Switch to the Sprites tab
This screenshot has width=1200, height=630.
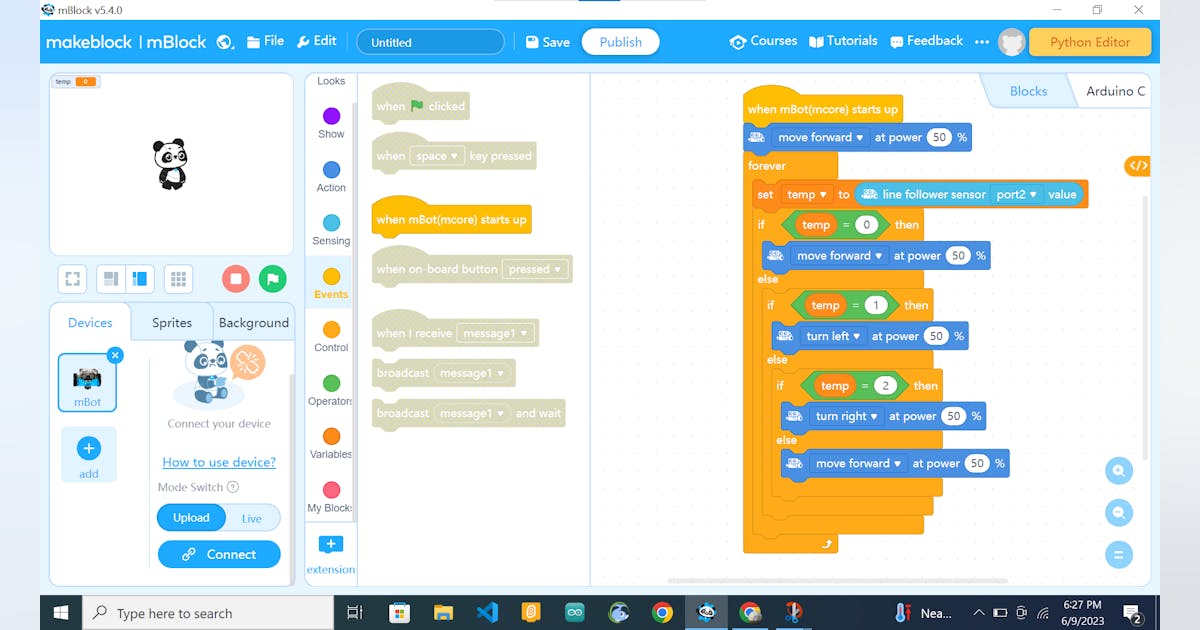(171, 322)
